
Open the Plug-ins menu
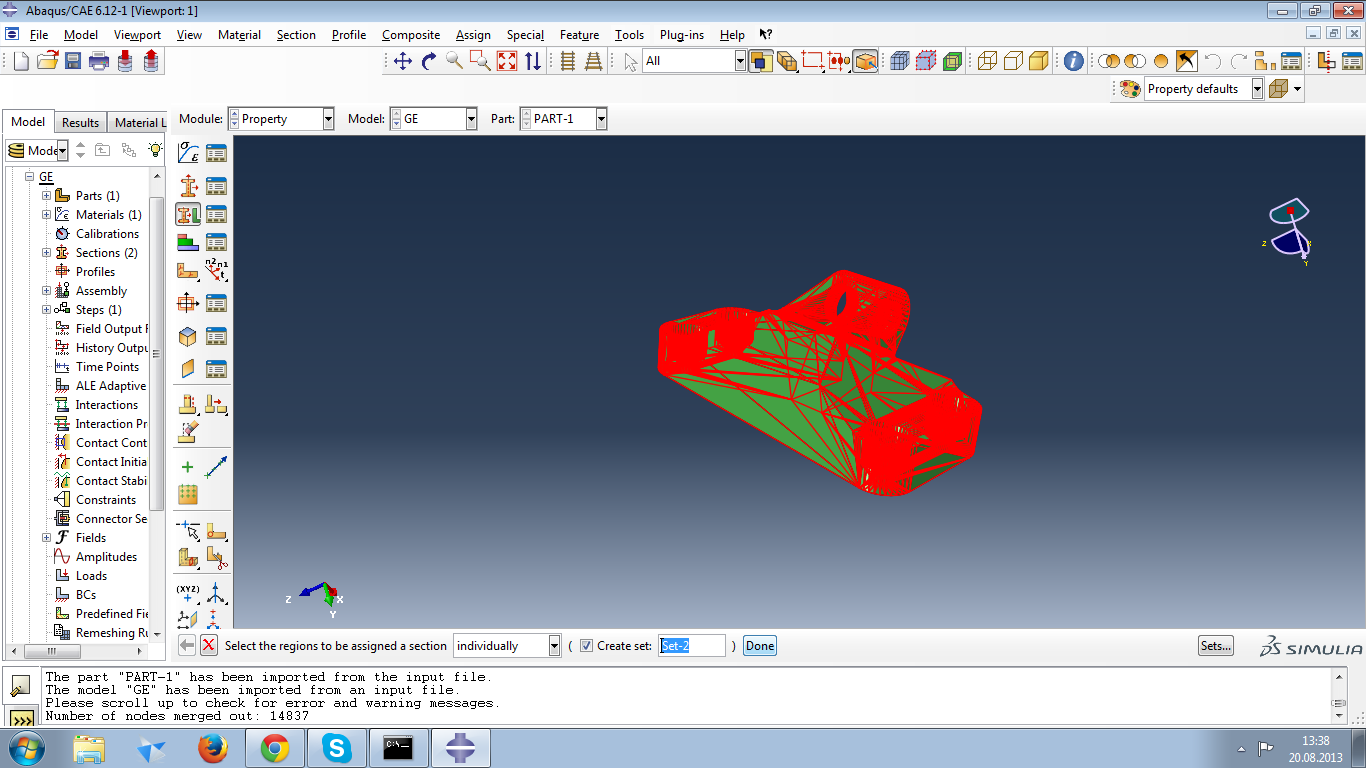point(682,35)
